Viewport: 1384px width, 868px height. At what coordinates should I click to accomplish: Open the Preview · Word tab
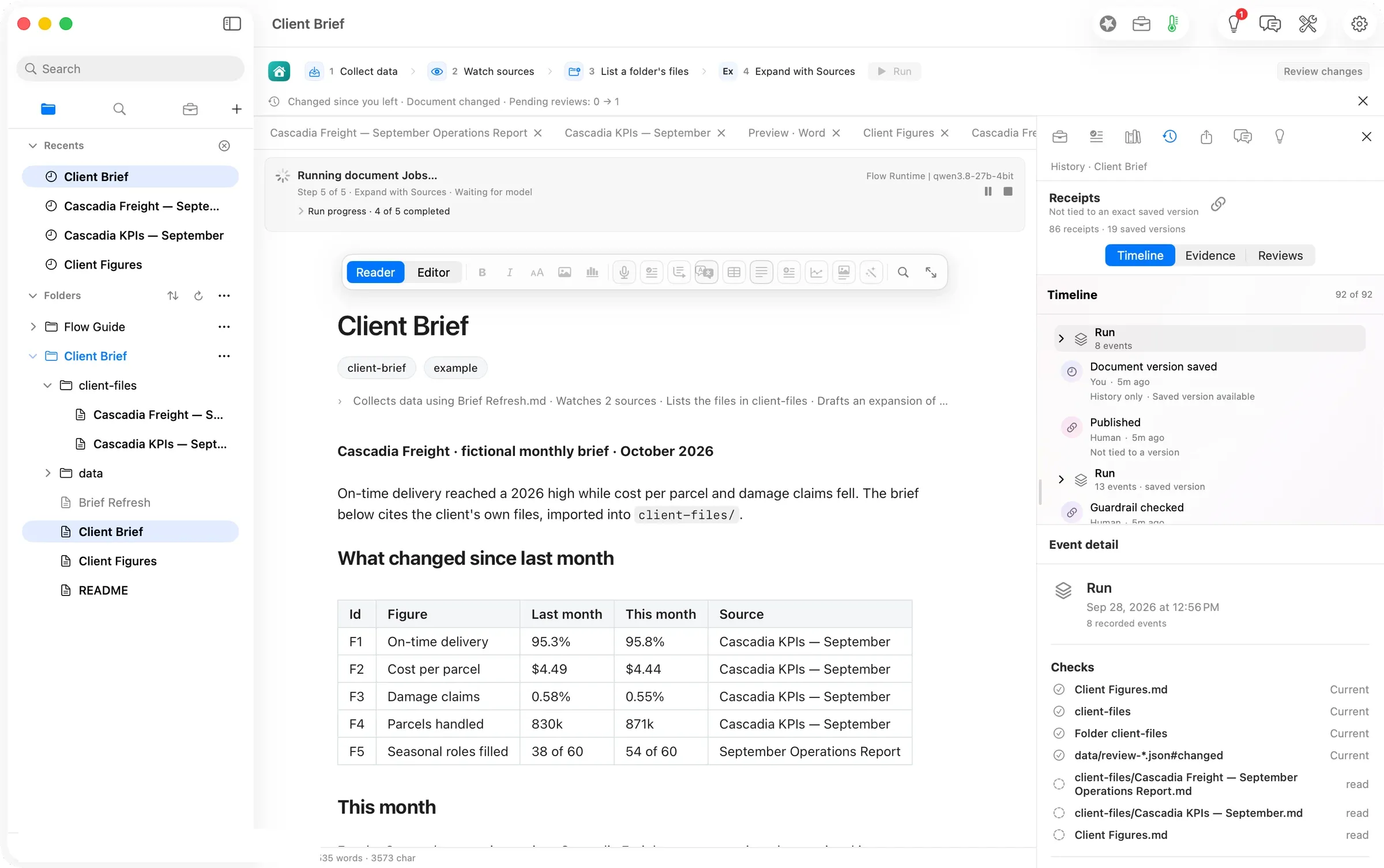click(x=787, y=133)
